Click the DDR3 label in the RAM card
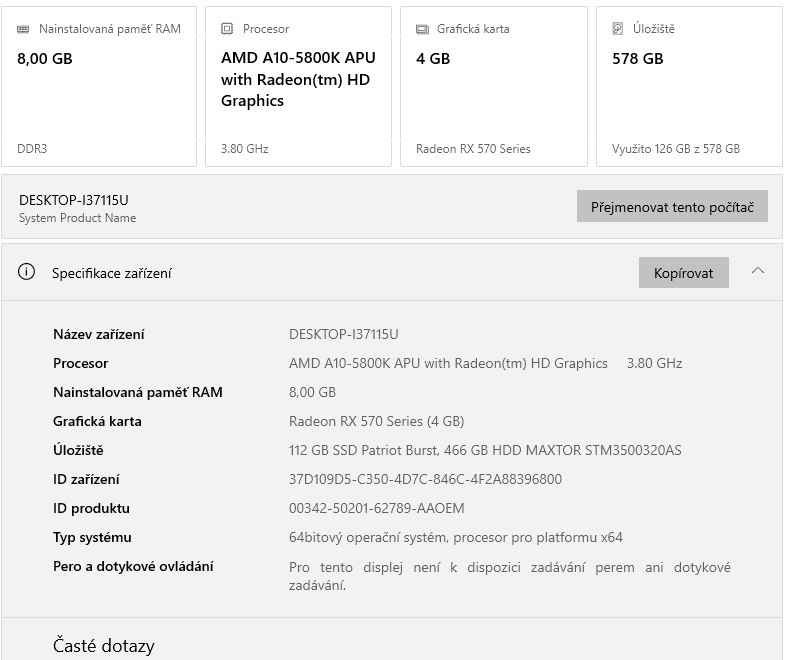793x660 pixels. coord(32,149)
